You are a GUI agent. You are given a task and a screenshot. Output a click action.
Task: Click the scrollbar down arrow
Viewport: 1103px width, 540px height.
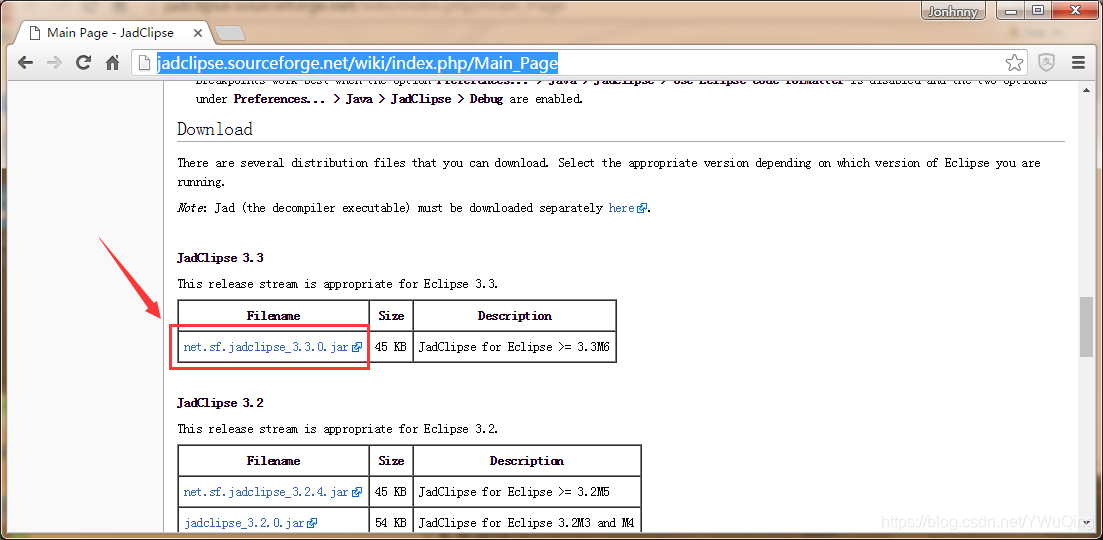(1087, 524)
